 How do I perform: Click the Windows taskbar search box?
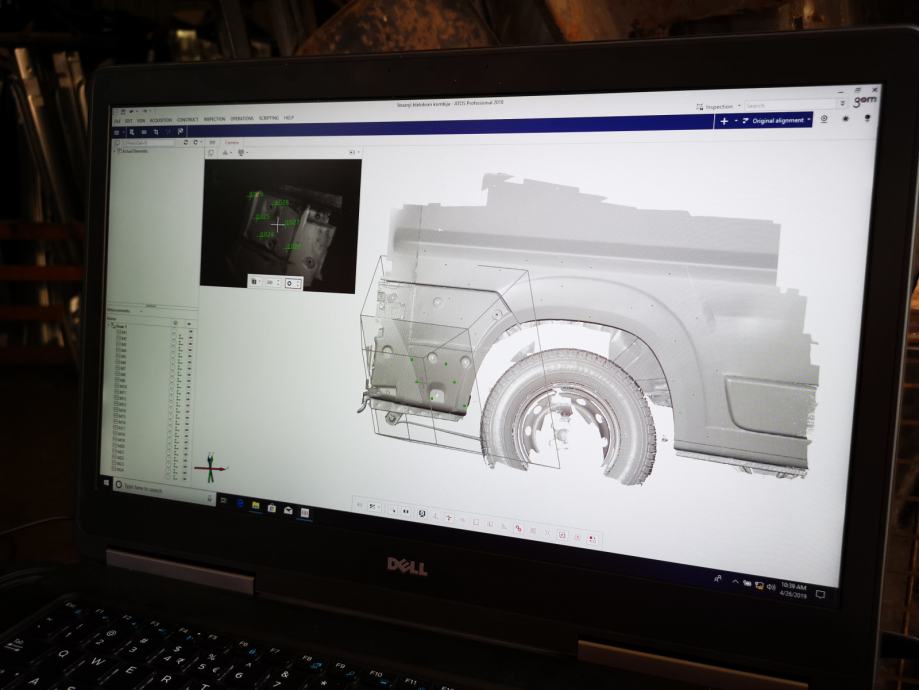point(164,490)
